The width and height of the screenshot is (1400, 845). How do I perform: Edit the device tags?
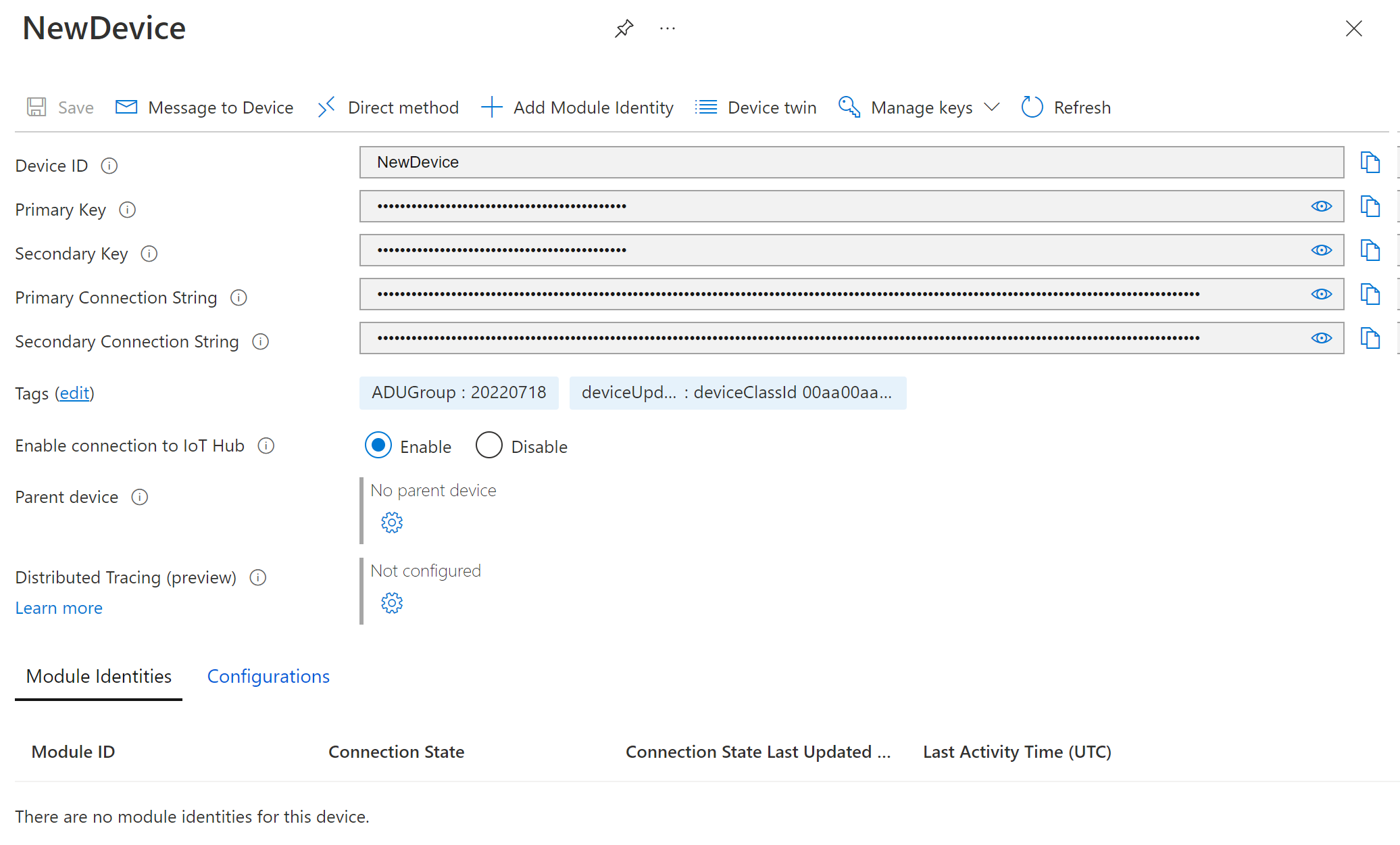pyautogui.click(x=74, y=393)
